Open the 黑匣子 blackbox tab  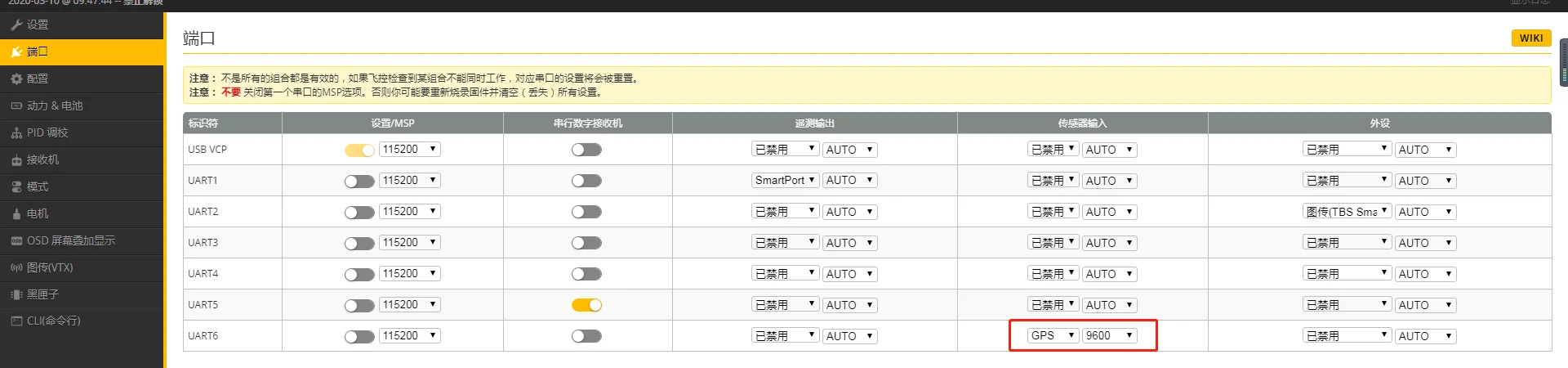coord(42,294)
